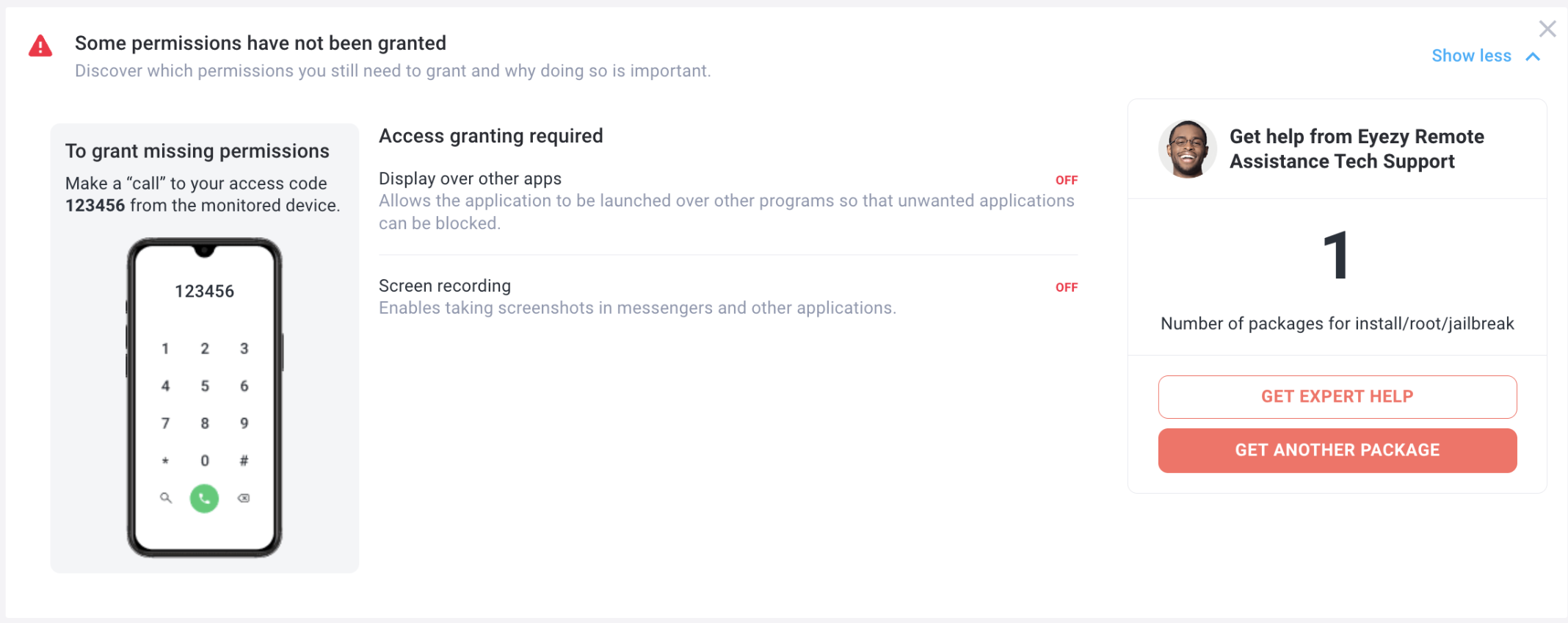The image size is (1568, 623).
Task: Click the backspace icon on phone dialer
Action: click(244, 498)
